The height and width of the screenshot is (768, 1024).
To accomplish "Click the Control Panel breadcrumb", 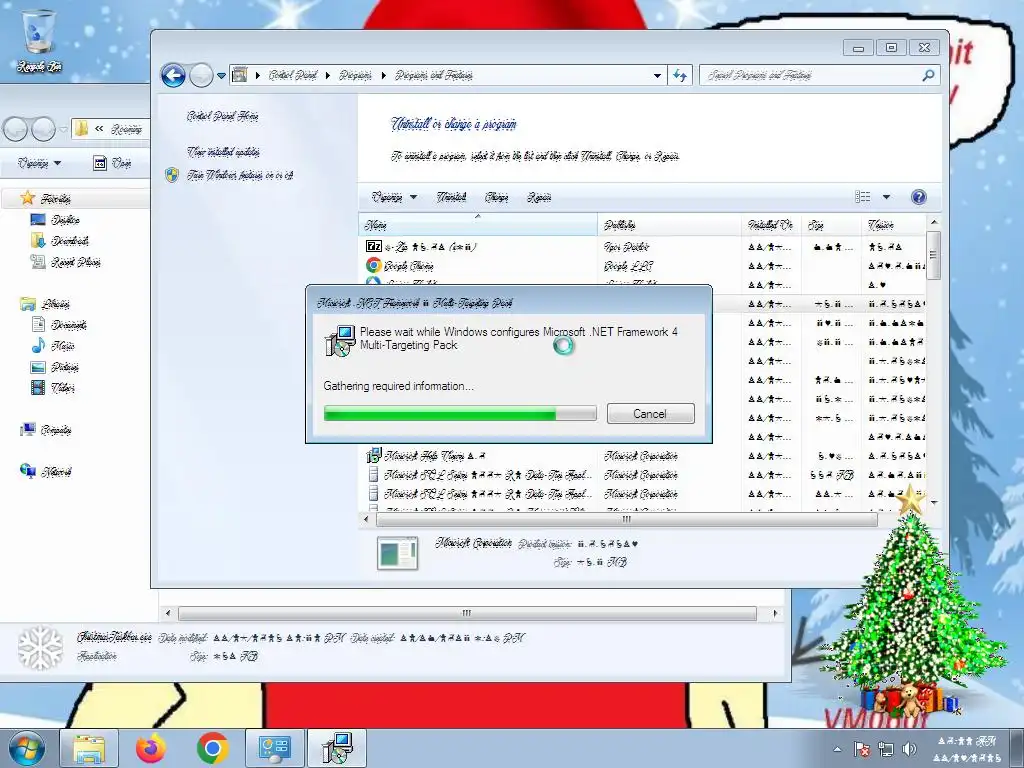I will (x=293, y=75).
